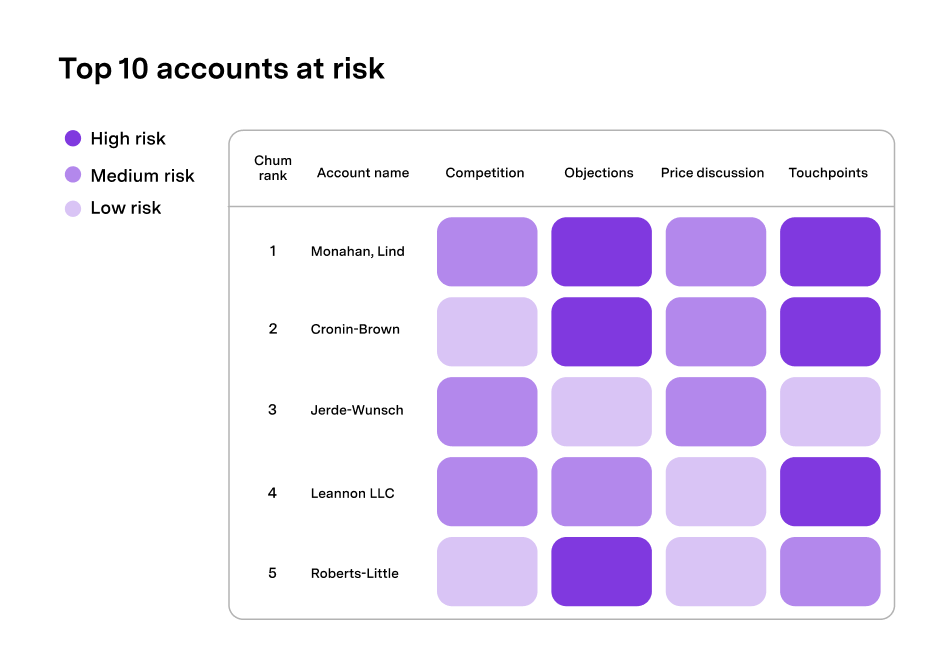
Task: Open the Monahan, Lind account
Action: [x=358, y=252]
